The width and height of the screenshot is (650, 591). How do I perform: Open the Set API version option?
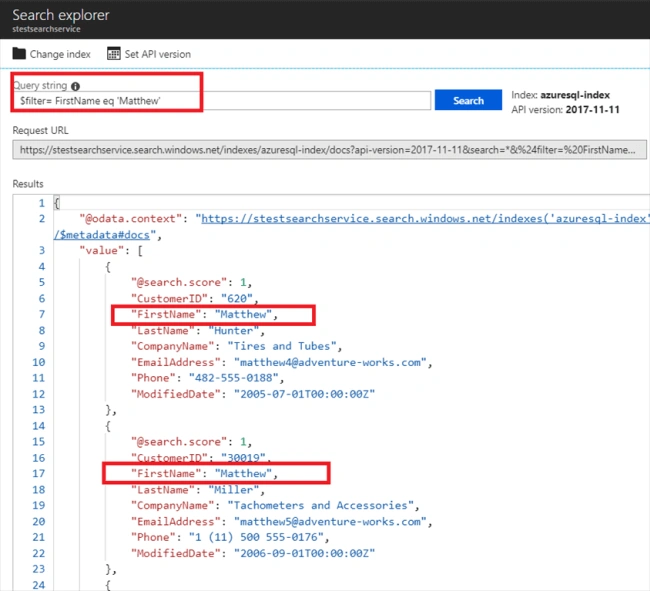click(x=149, y=54)
